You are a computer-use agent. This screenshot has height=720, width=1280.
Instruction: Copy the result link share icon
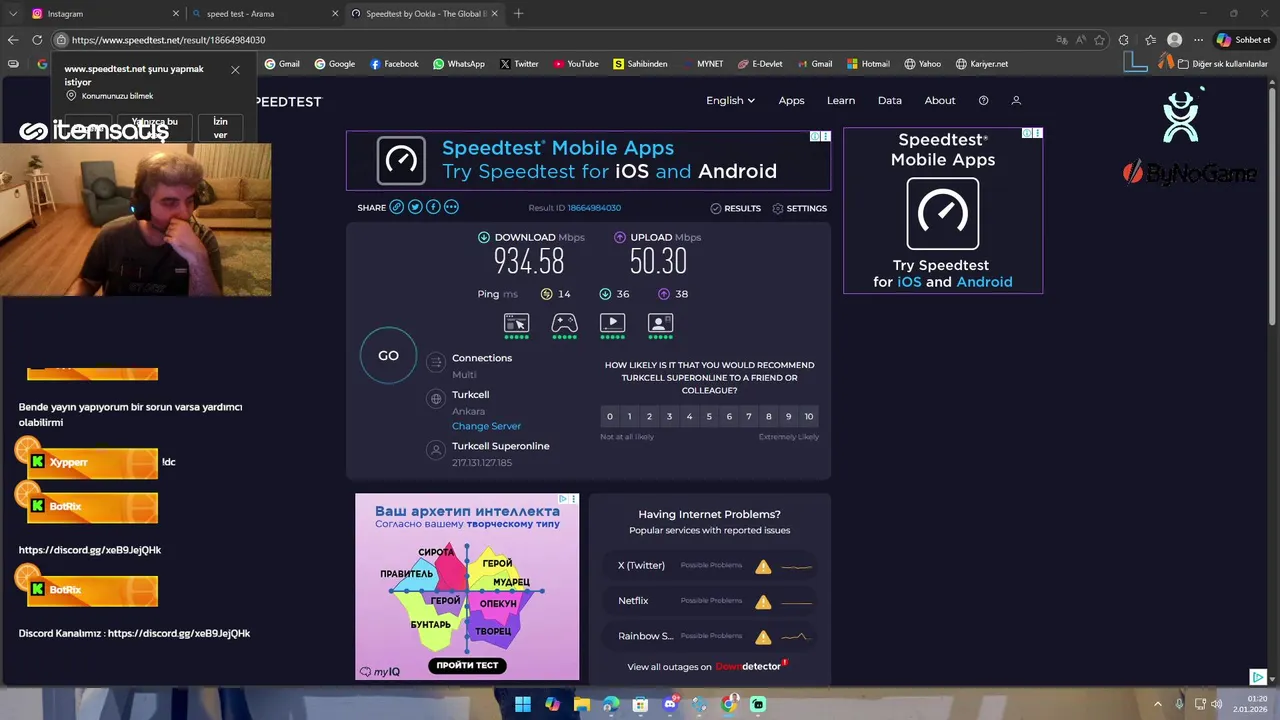coord(397,207)
